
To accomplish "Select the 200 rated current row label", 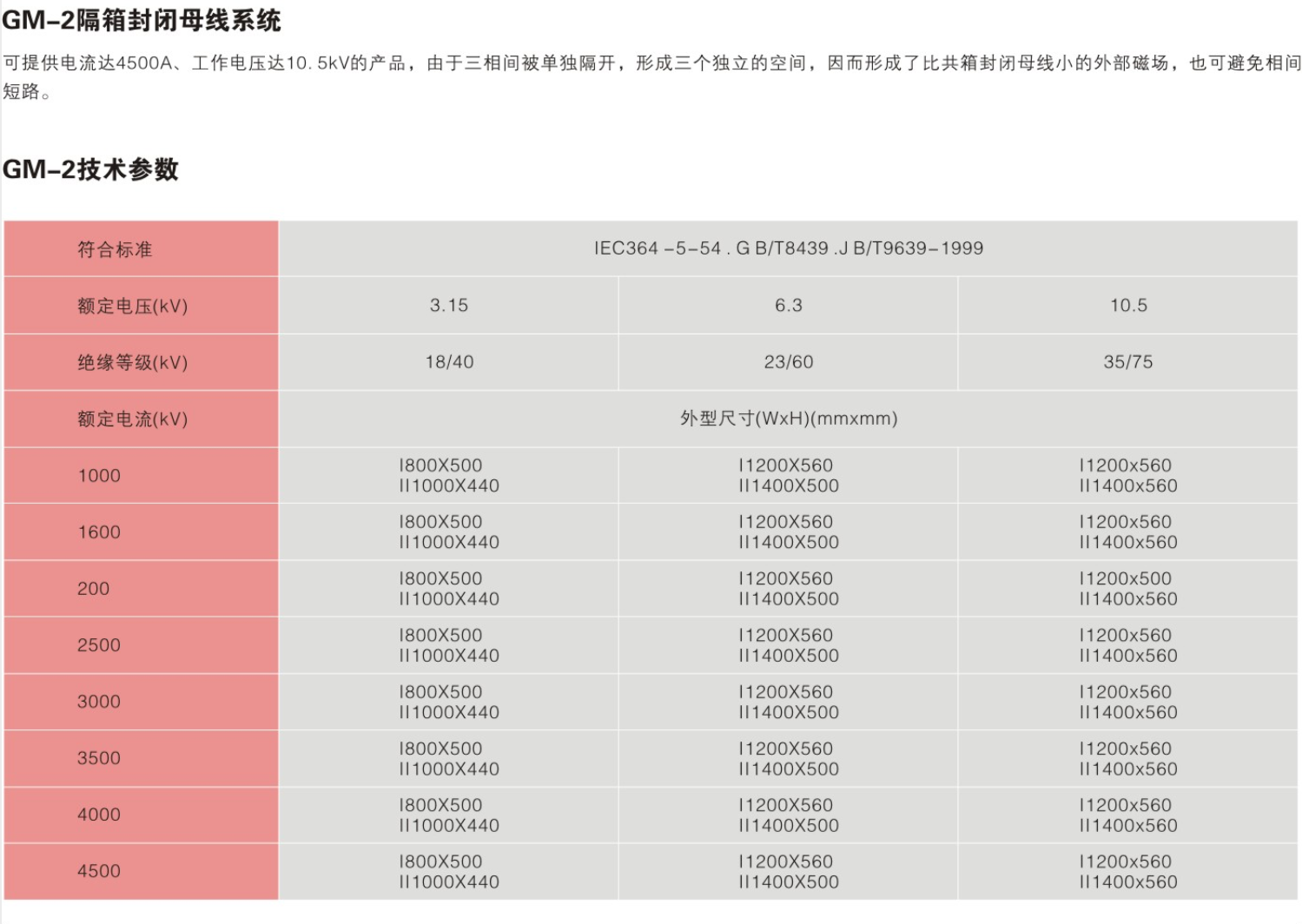I will click(x=141, y=588).
